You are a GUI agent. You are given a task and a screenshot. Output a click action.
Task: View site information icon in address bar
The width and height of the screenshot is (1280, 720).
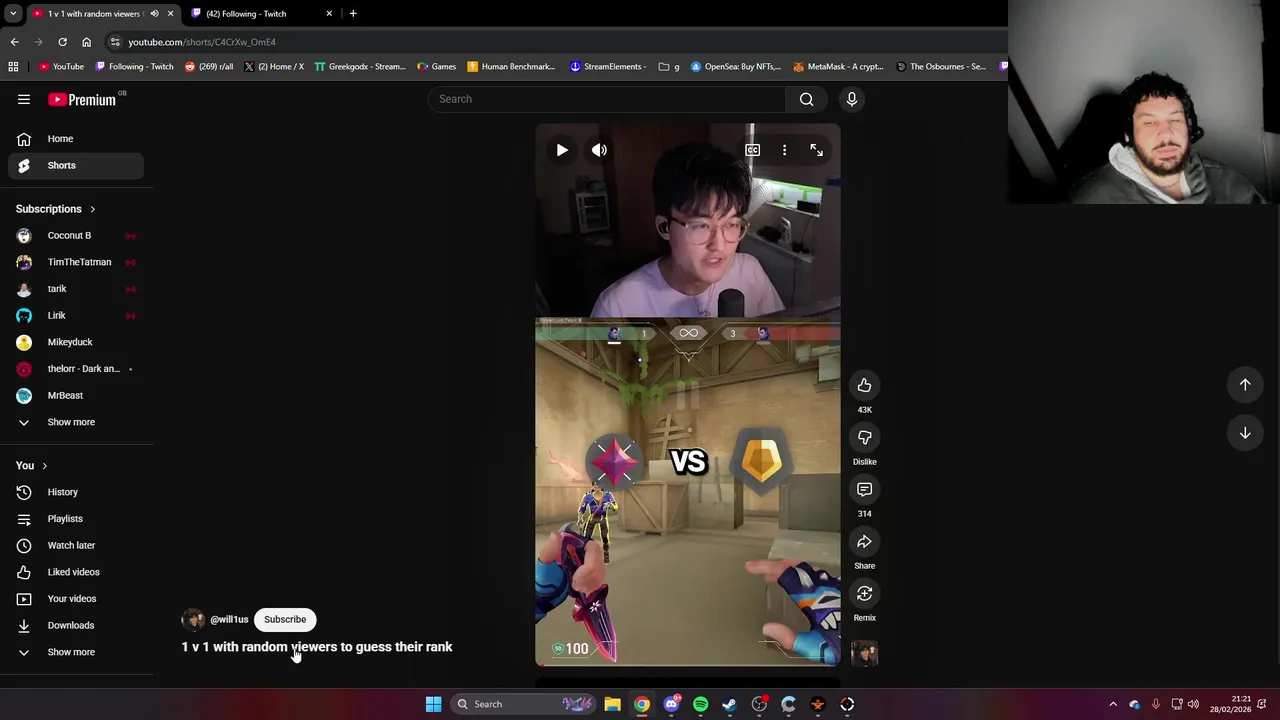[115, 42]
